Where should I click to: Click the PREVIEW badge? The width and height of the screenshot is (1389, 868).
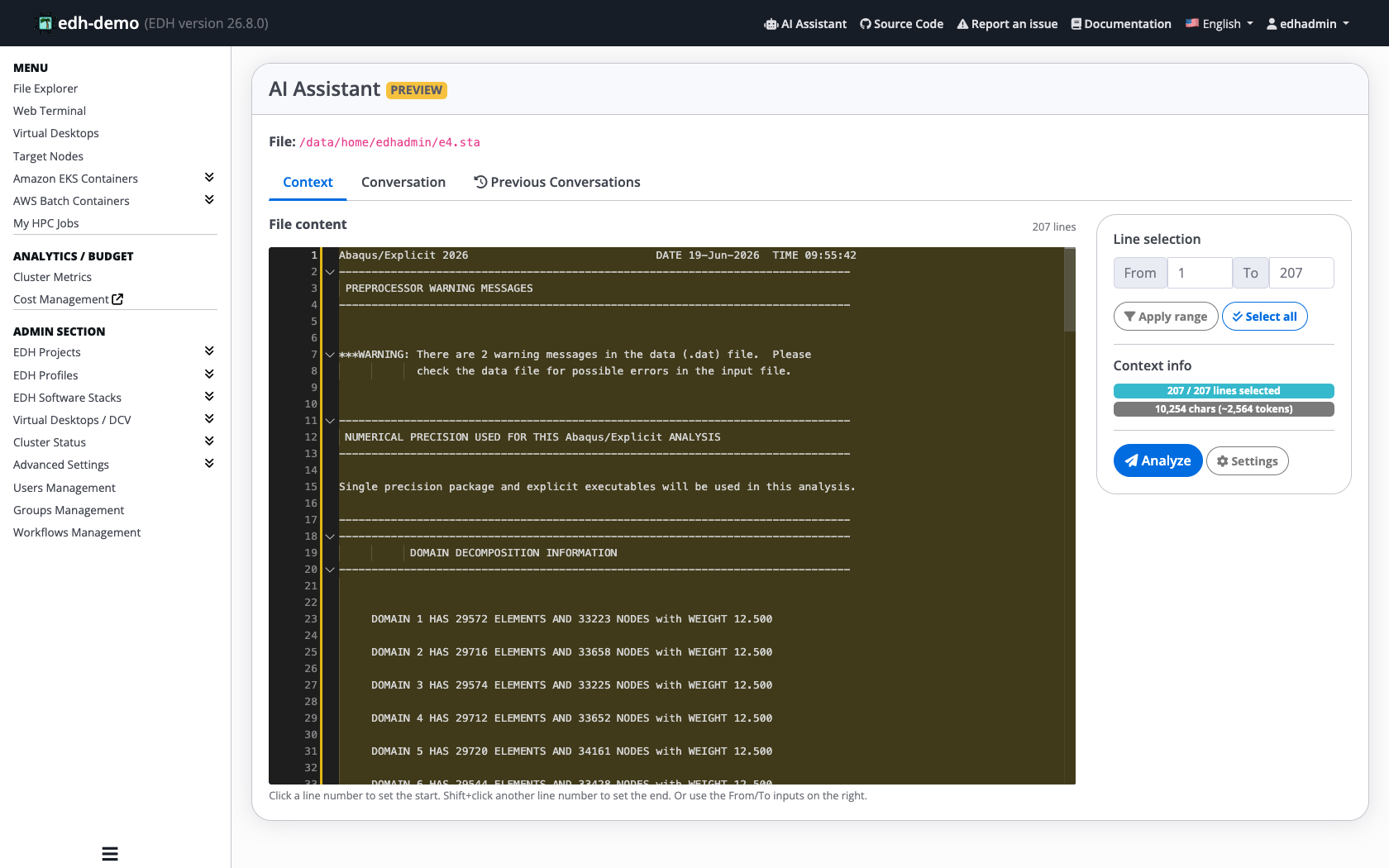(x=417, y=90)
